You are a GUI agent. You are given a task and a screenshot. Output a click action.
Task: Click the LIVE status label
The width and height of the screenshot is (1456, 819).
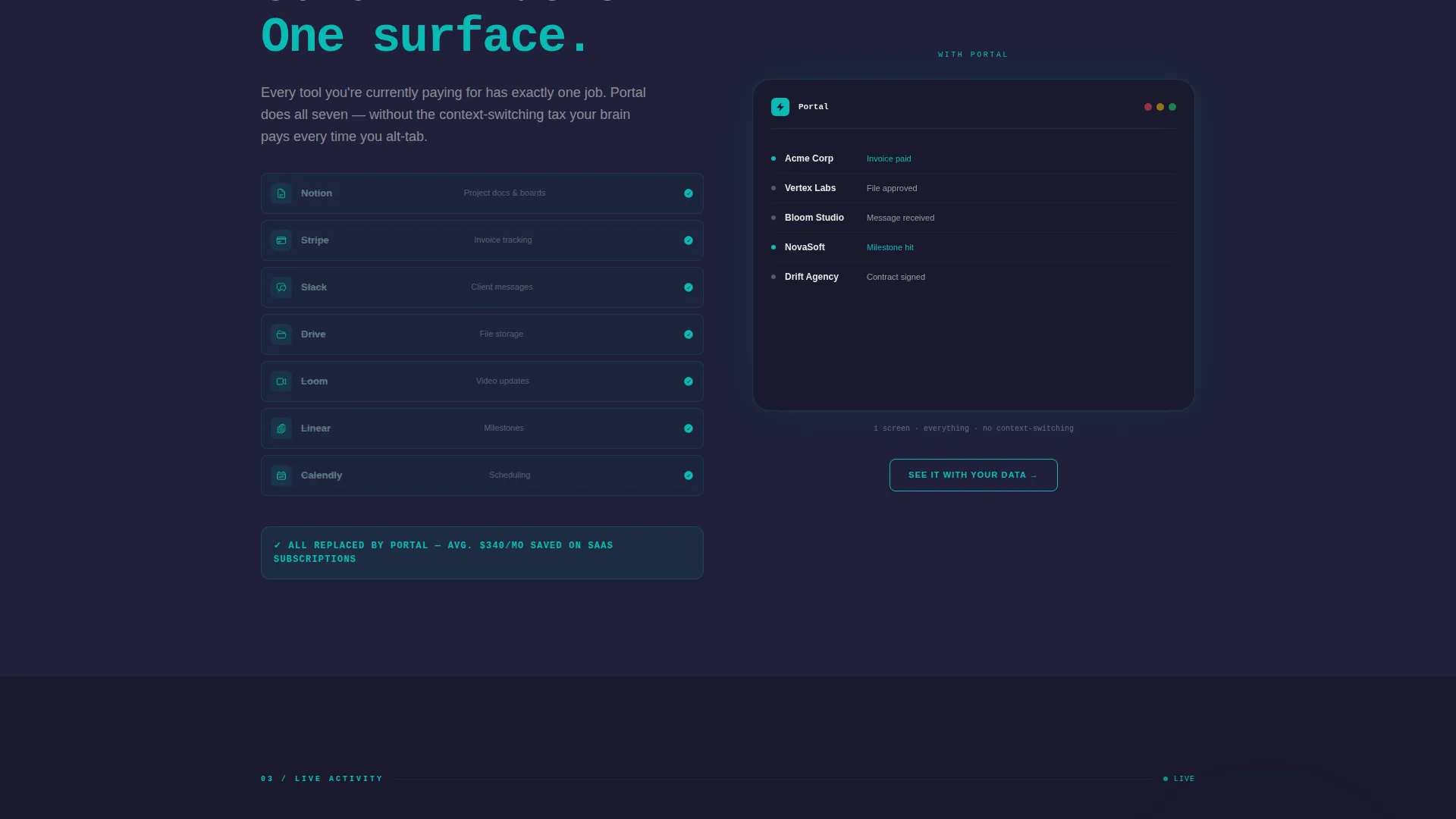click(x=1184, y=779)
